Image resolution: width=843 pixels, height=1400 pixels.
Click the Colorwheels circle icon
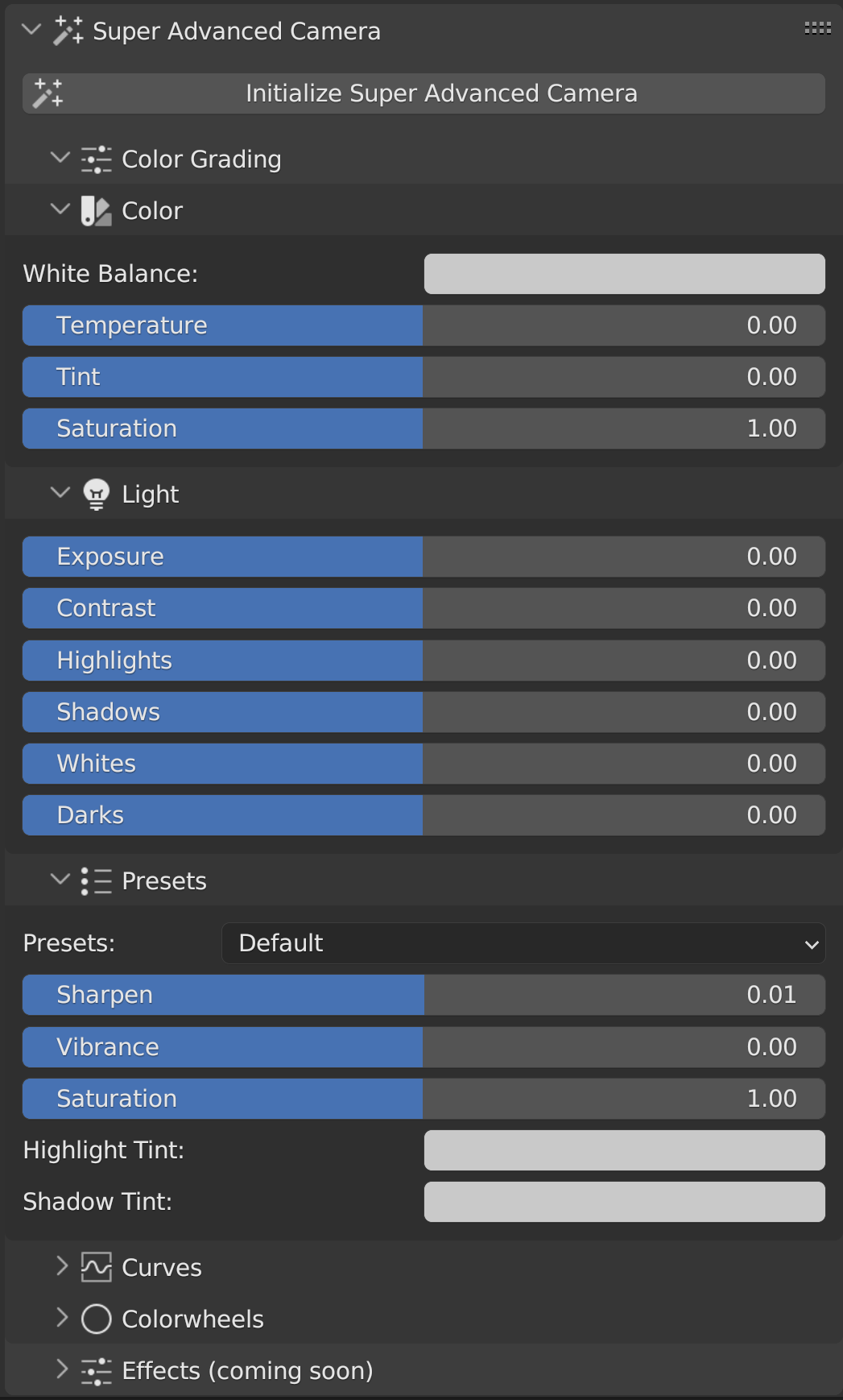pyautogui.click(x=97, y=1319)
